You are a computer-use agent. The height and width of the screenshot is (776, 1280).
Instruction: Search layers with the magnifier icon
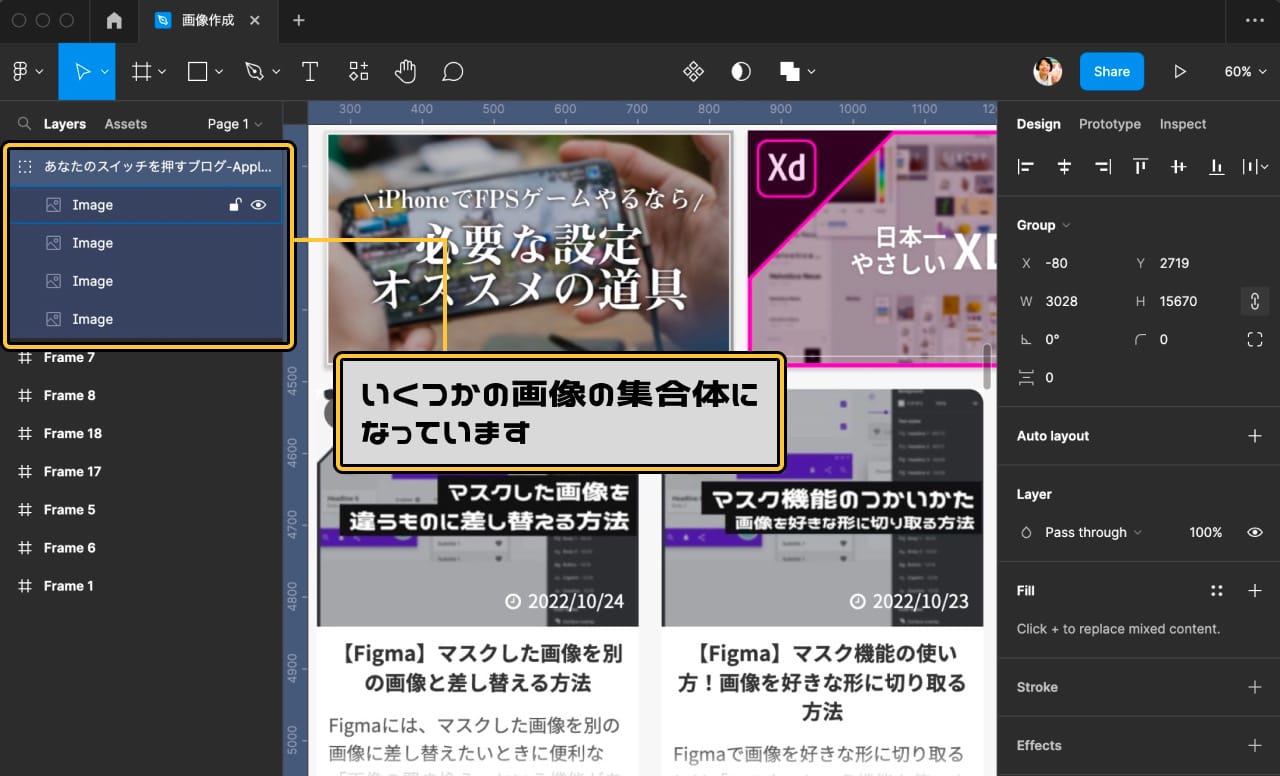tap(24, 124)
